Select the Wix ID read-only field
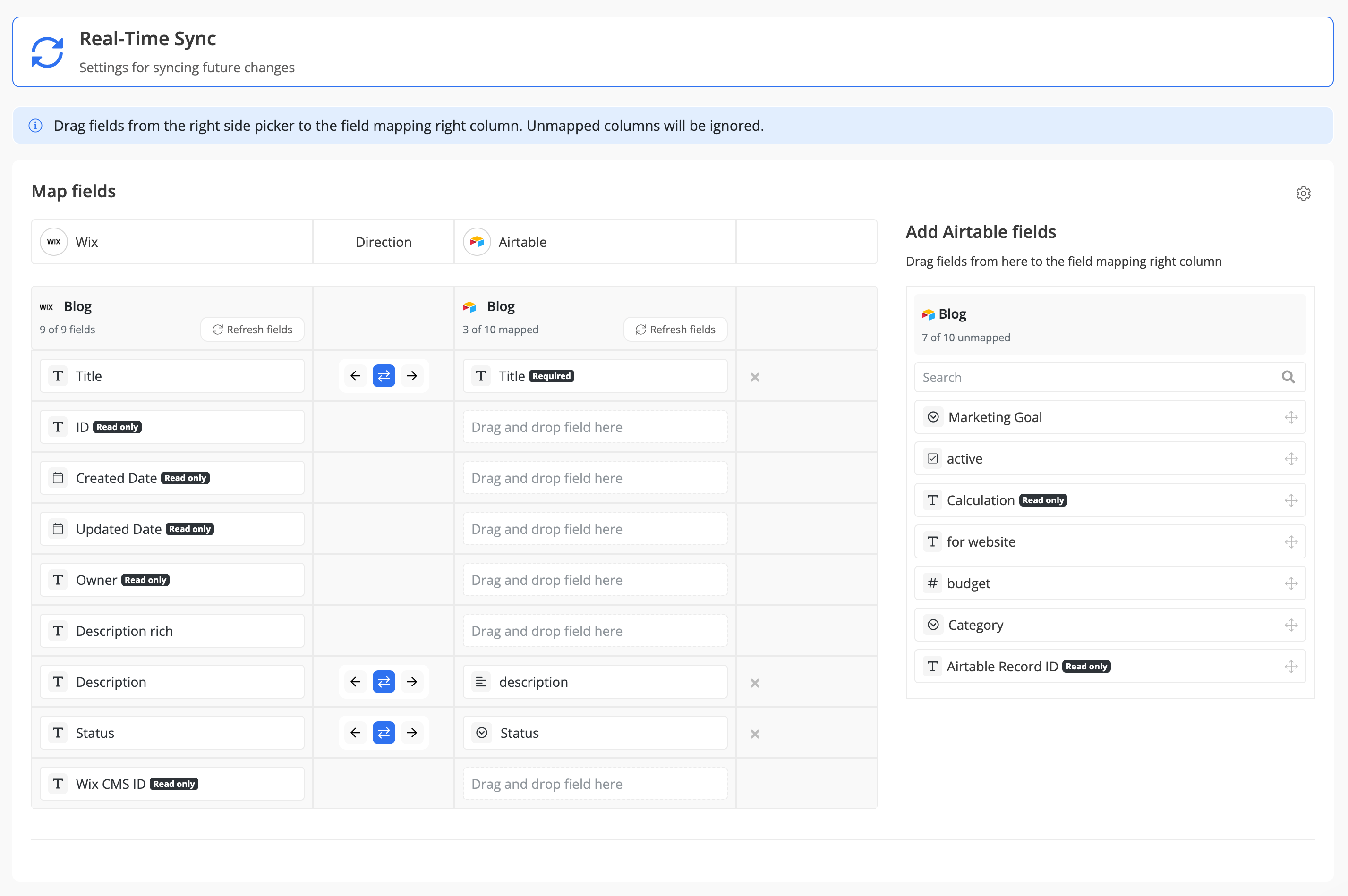Screen dimensions: 1348x896 [x=172, y=427]
